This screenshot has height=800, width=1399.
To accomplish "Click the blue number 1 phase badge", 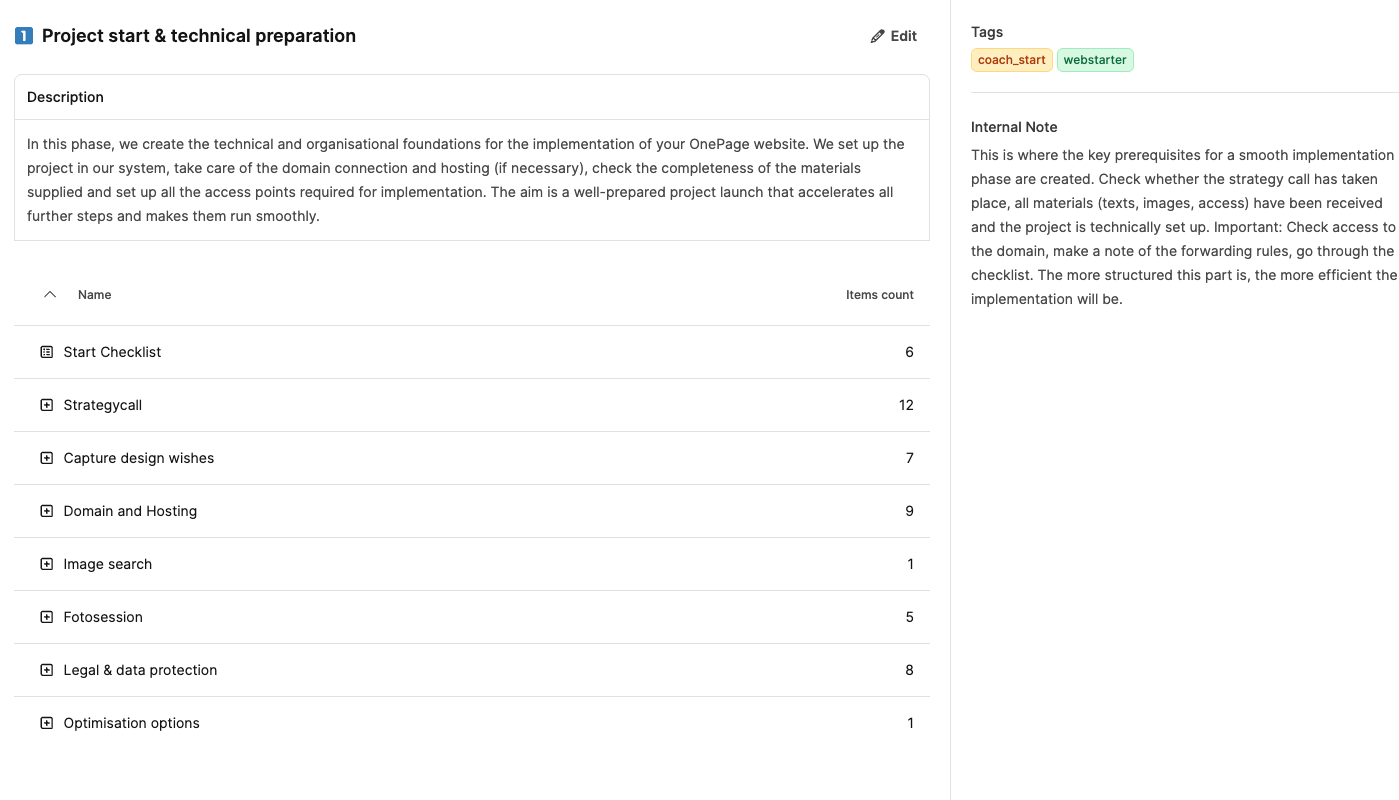I will [x=24, y=36].
